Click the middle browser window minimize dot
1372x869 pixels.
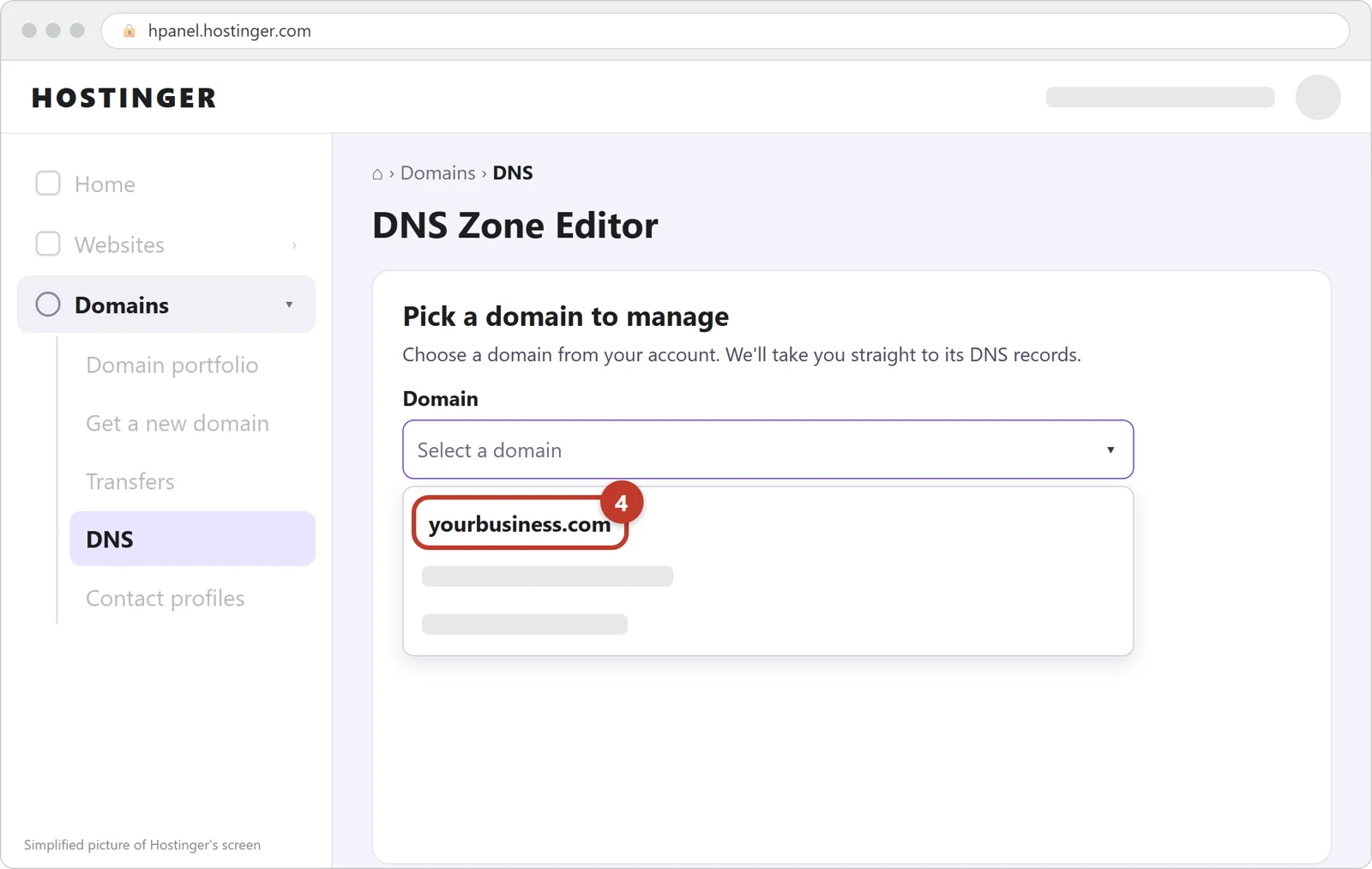click(53, 30)
